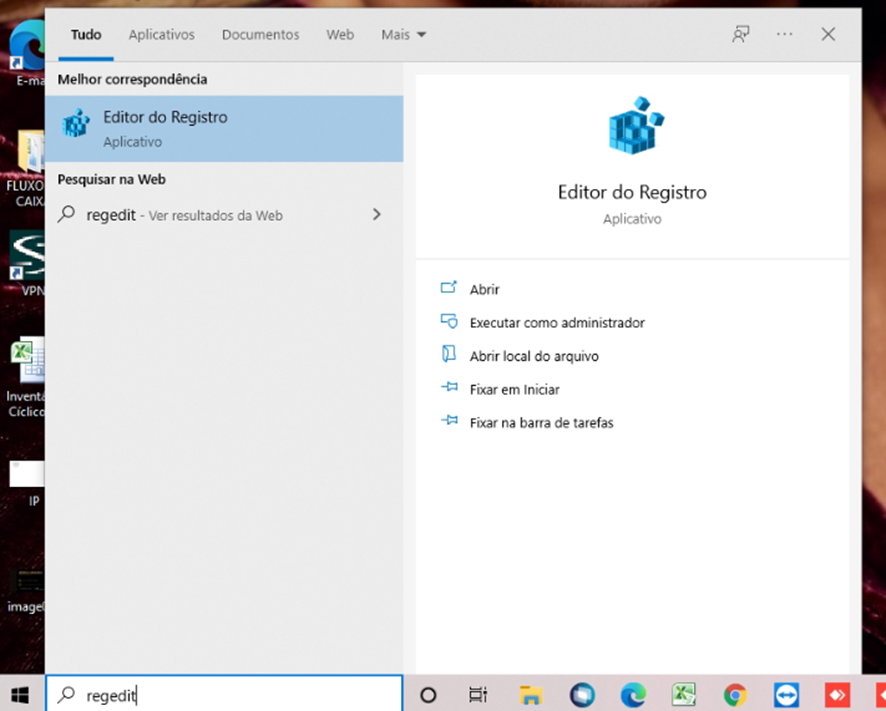Click the pin icon beside Fixar na barra de tarefas
The width and height of the screenshot is (886, 711).
click(449, 420)
